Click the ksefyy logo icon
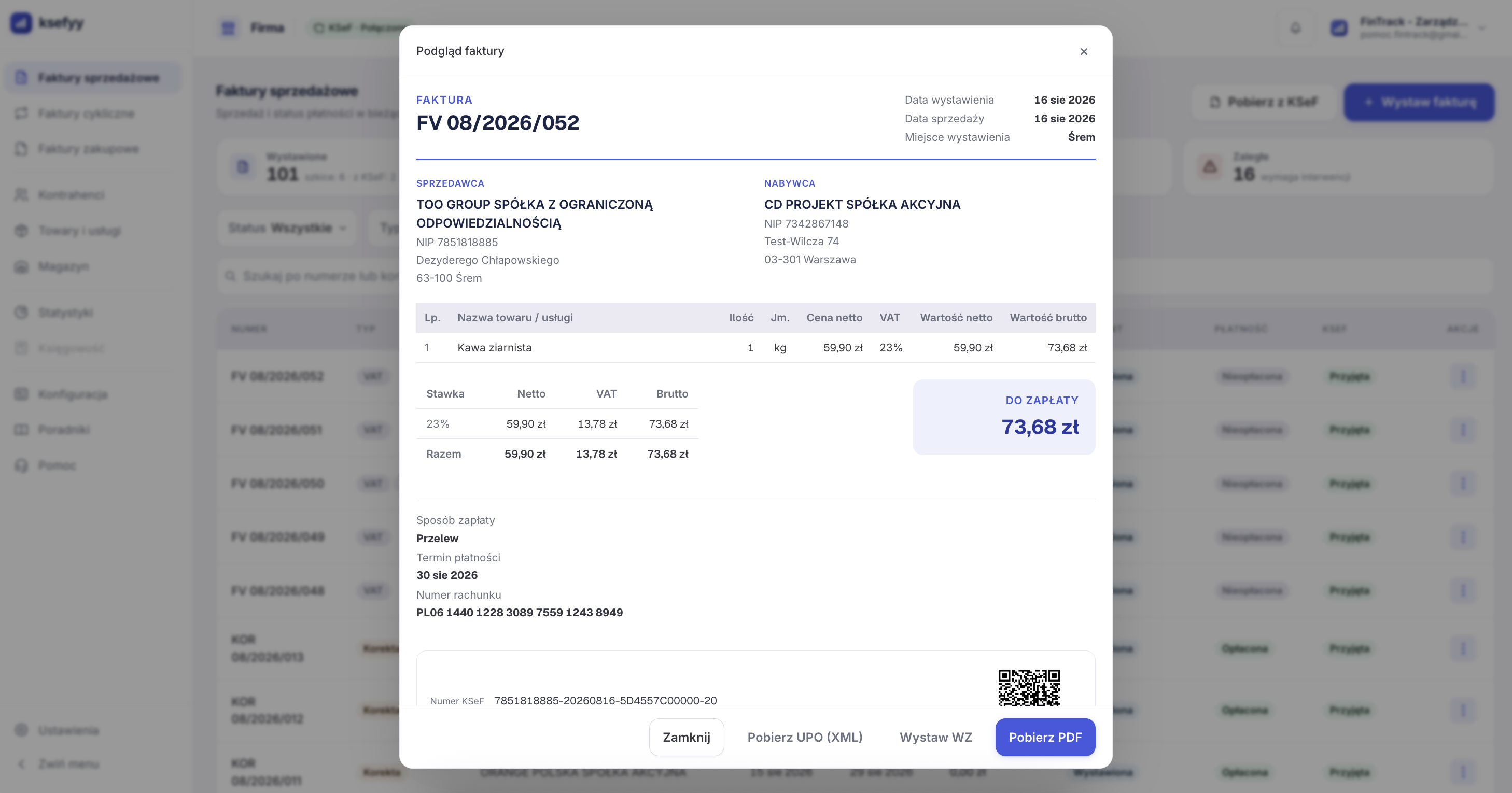The height and width of the screenshot is (793, 1512). coord(21,23)
